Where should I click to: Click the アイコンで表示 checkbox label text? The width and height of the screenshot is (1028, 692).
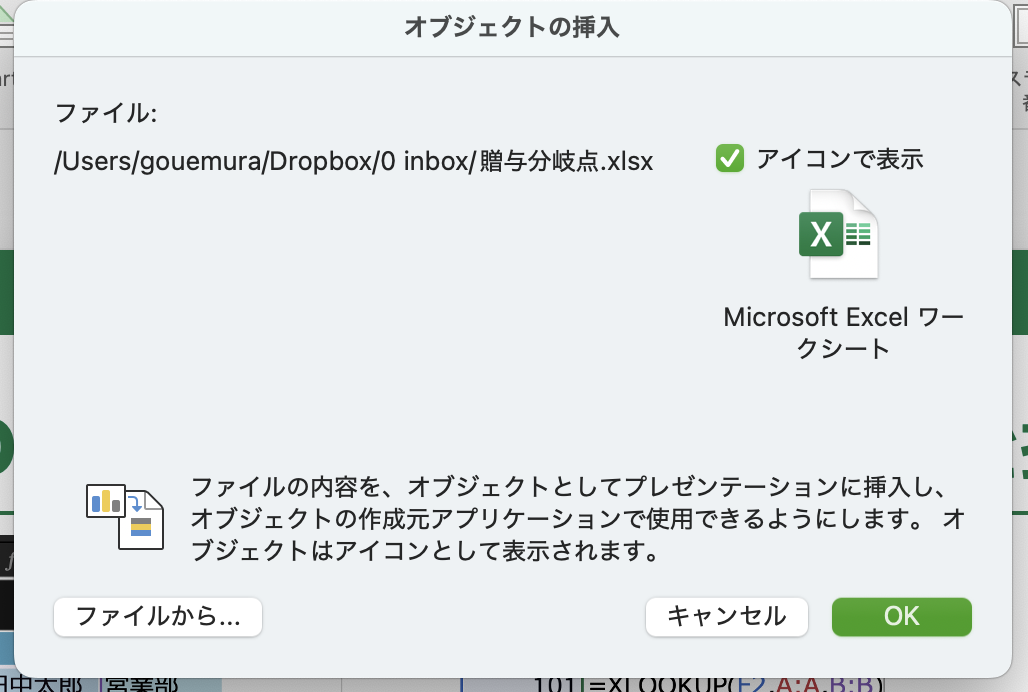pyautogui.click(x=840, y=159)
